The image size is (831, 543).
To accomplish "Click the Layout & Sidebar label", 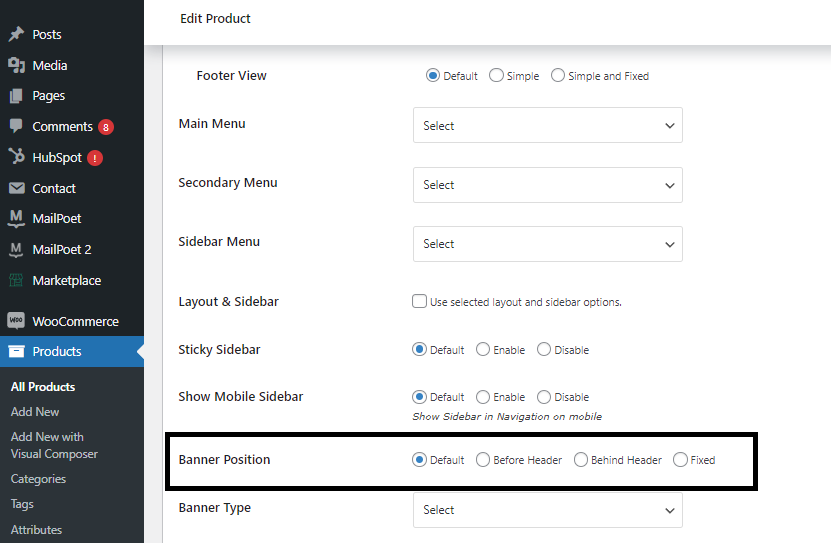I will coord(228,301).
